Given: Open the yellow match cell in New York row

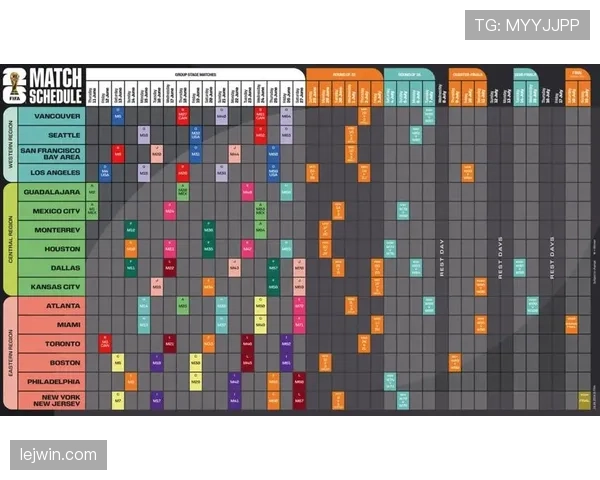Looking at the screenshot, I should pyautogui.click(x=118, y=401).
